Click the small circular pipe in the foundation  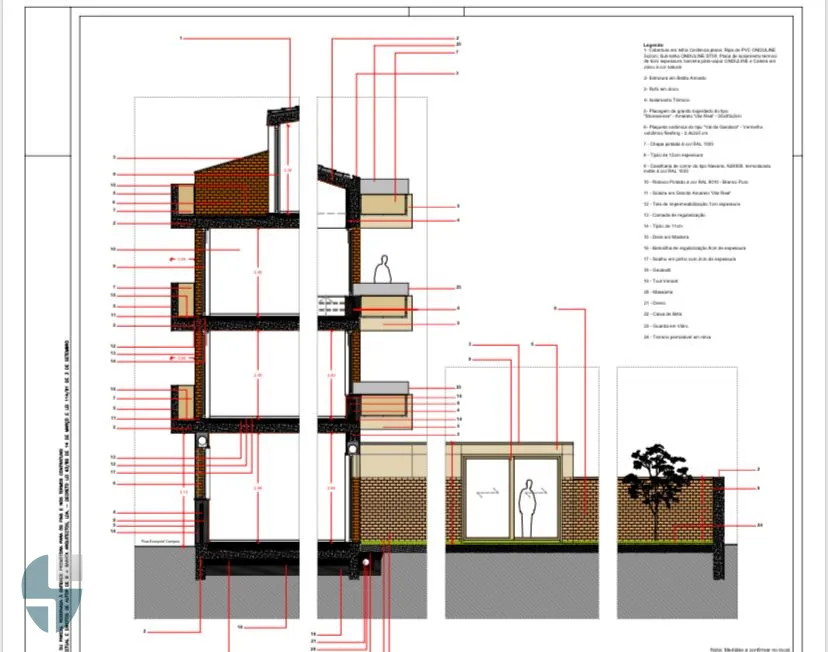(x=365, y=563)
